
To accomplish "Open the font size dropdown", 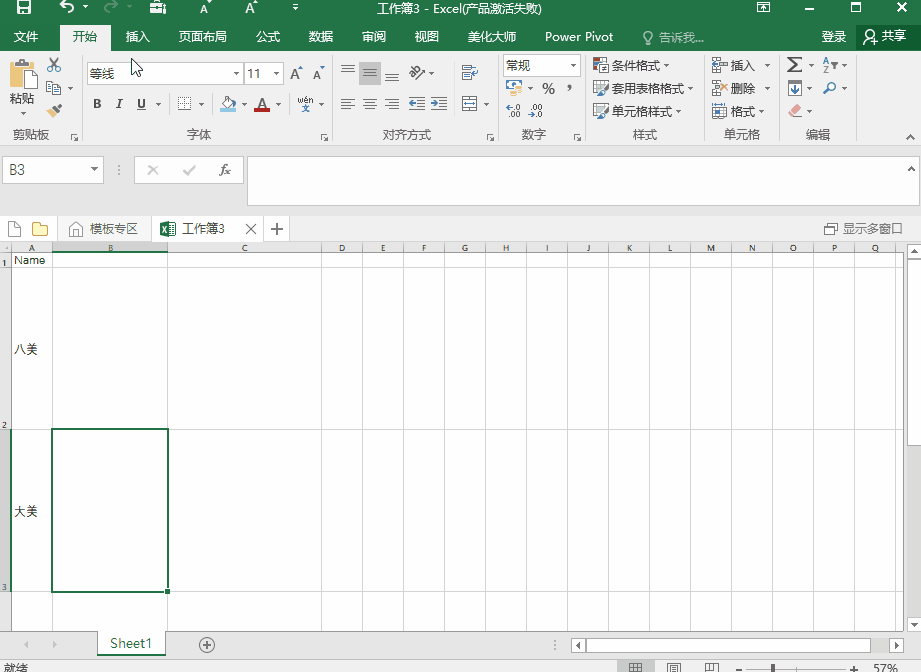I will [276, 73].
